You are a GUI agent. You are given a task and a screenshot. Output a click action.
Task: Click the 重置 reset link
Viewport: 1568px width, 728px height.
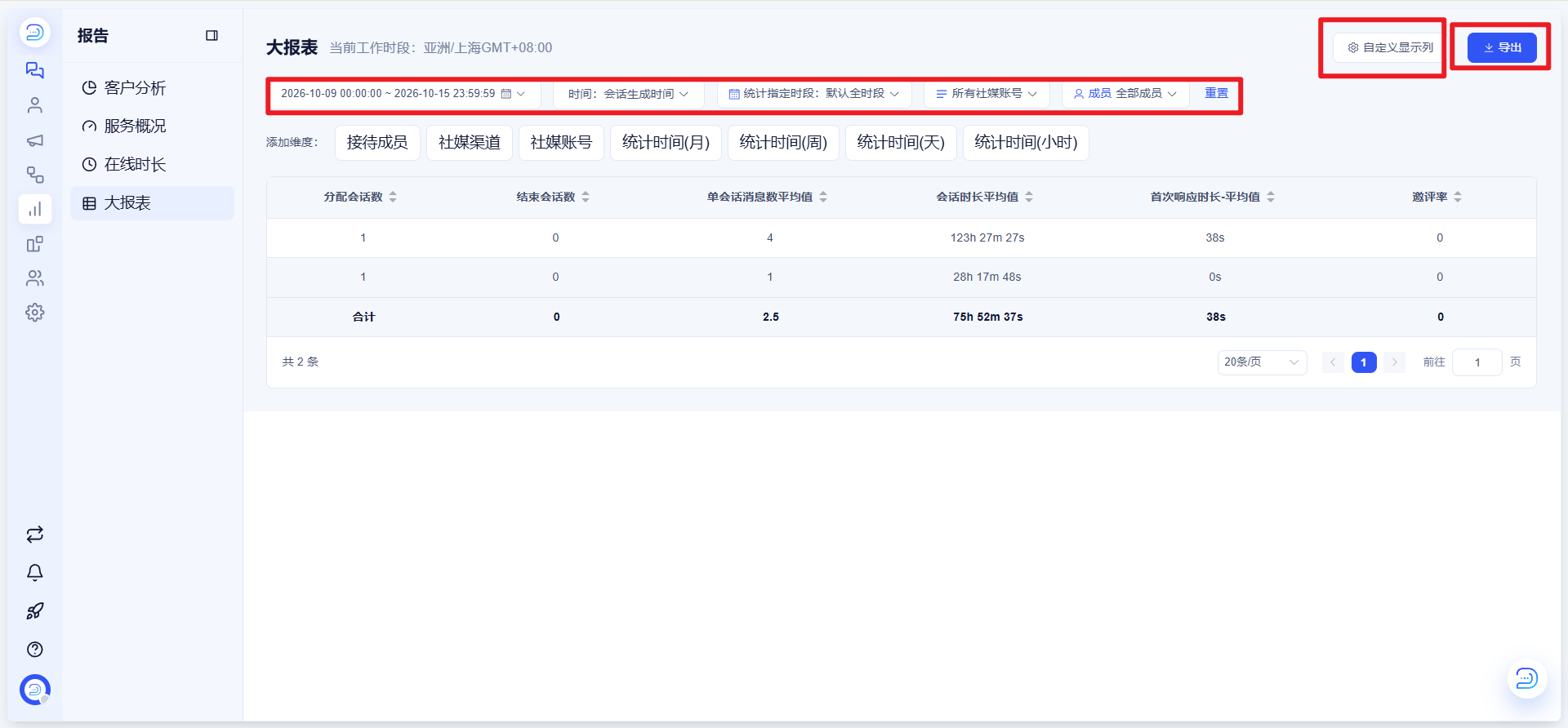click(1216, 93)
